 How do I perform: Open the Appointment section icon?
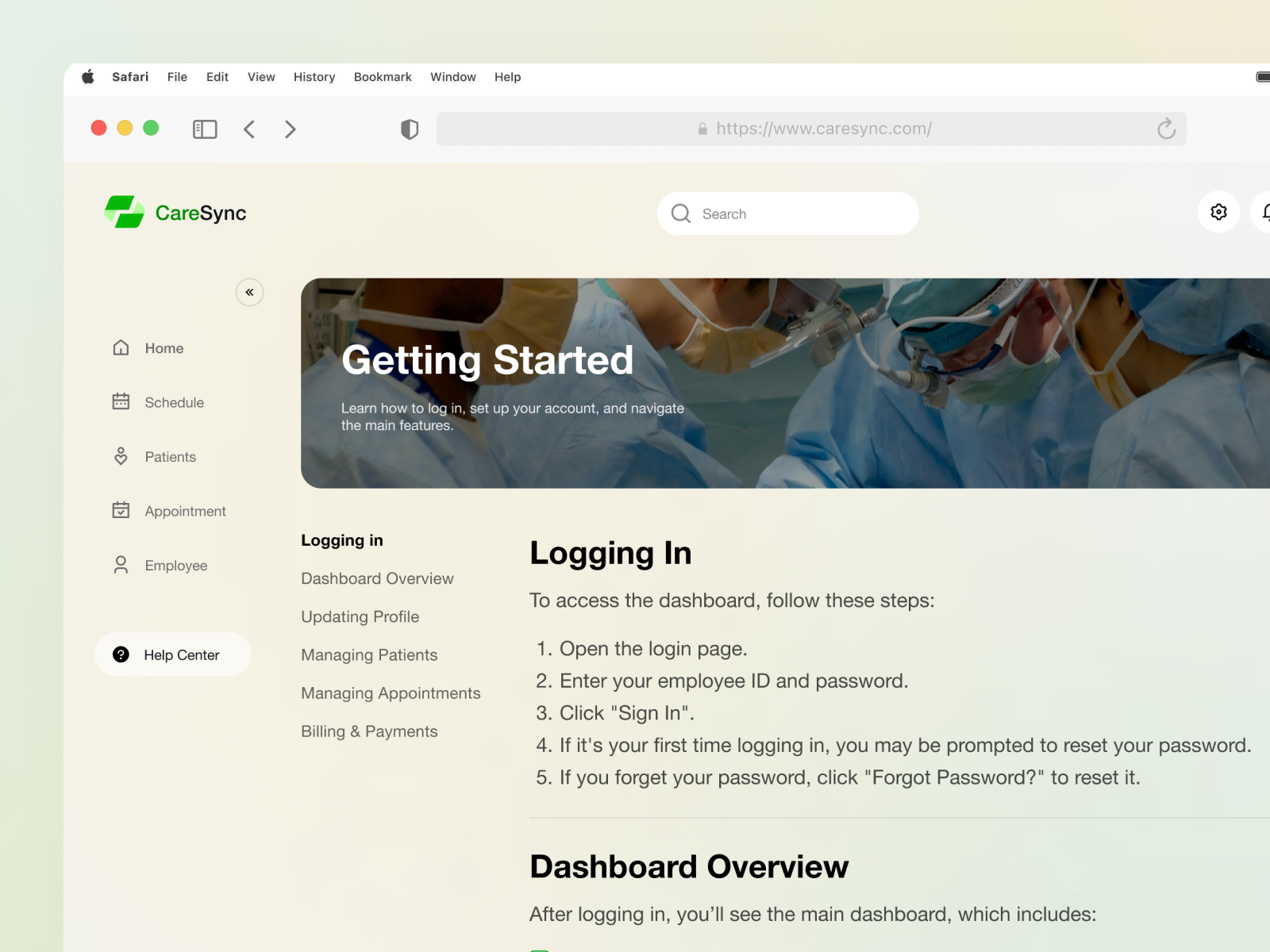click(x=121, y=510)
